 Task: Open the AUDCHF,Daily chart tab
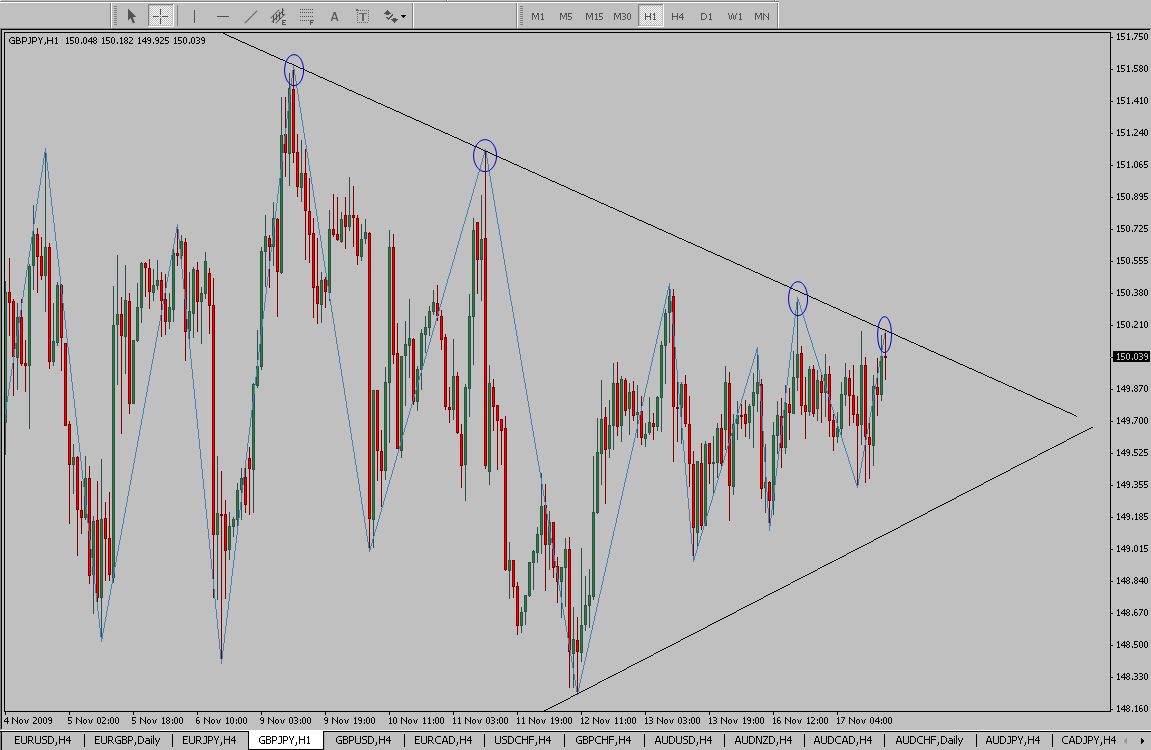[x=929, y=740]
